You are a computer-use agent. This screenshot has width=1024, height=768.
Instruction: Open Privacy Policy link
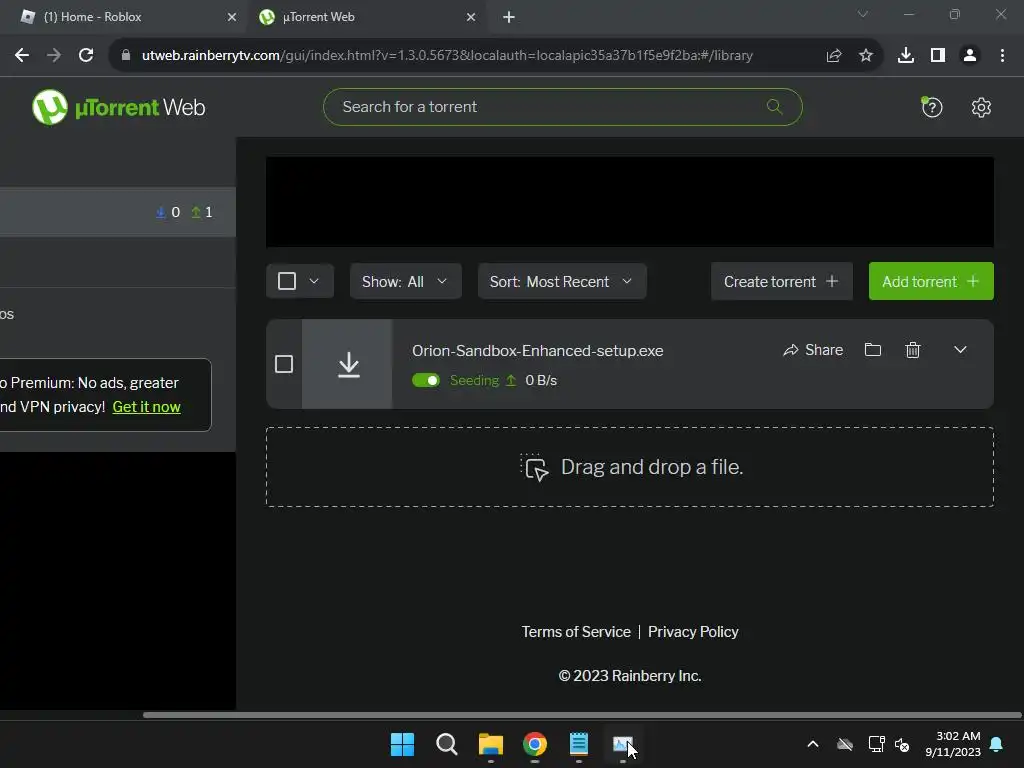693,632
